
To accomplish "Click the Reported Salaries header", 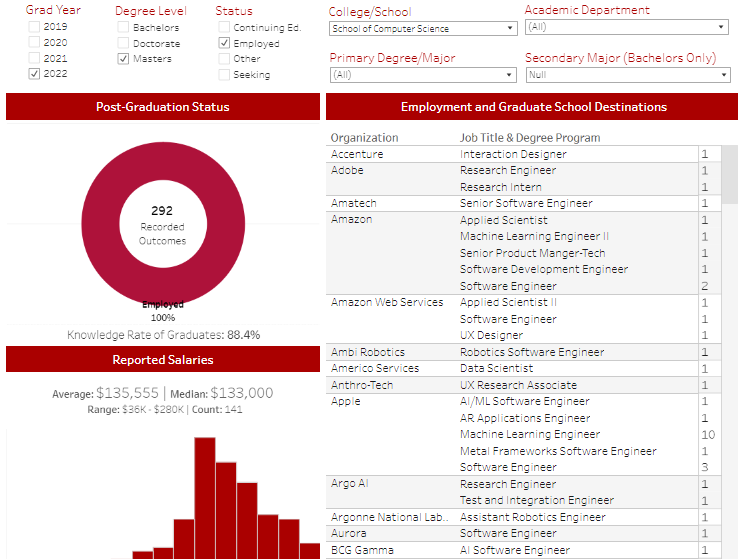I will click(x=163, y=360).
